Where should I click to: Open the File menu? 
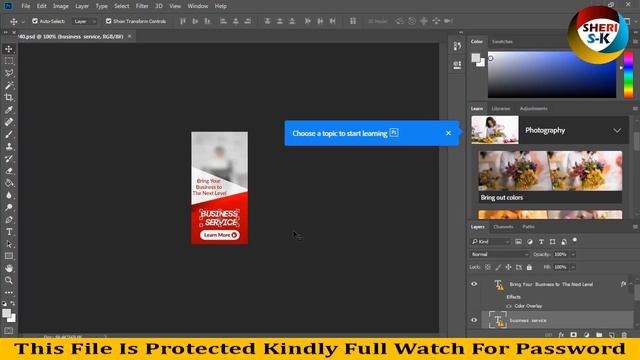(x=26, y=6)
